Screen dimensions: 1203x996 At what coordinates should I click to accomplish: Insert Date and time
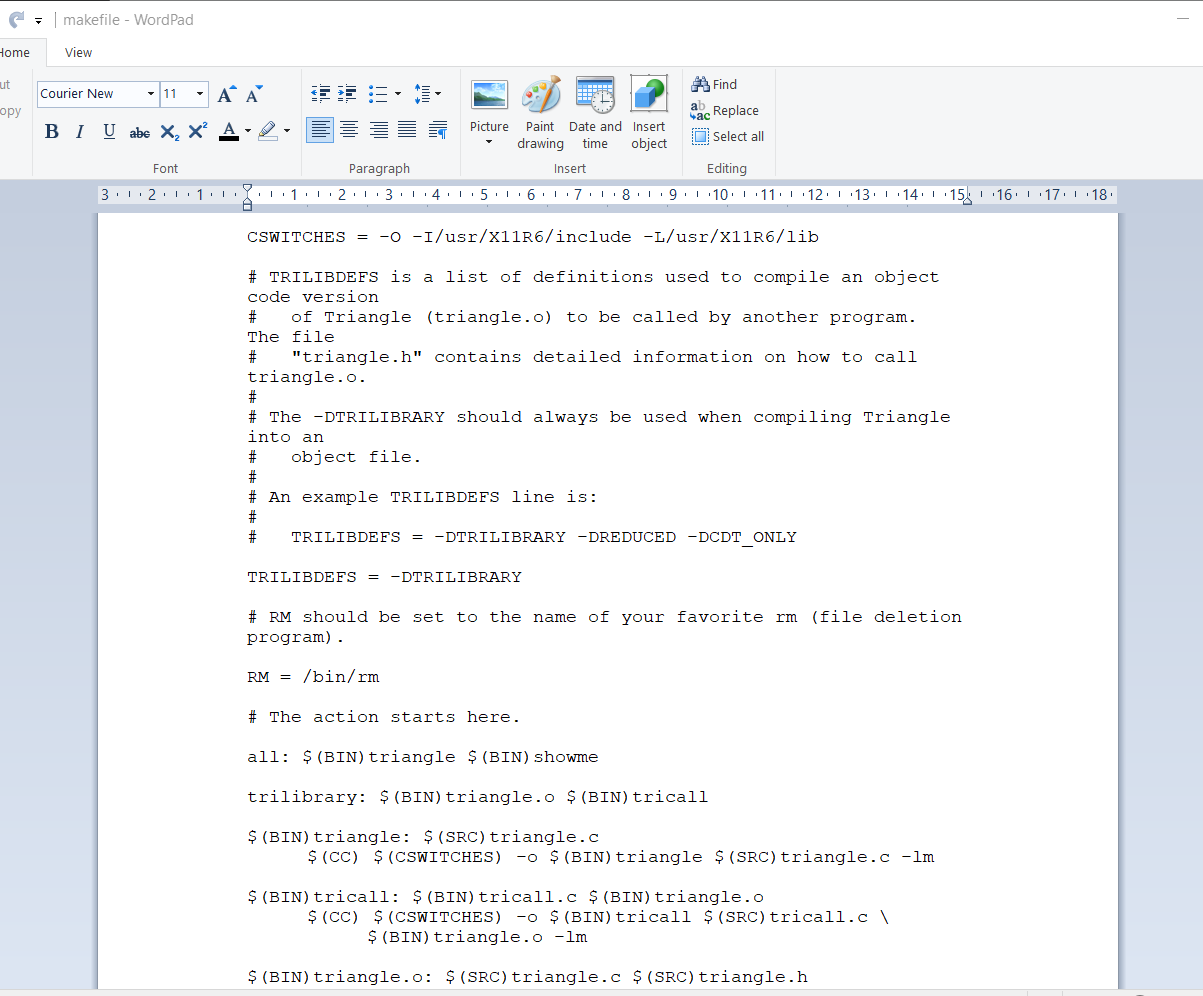point(595,112)
